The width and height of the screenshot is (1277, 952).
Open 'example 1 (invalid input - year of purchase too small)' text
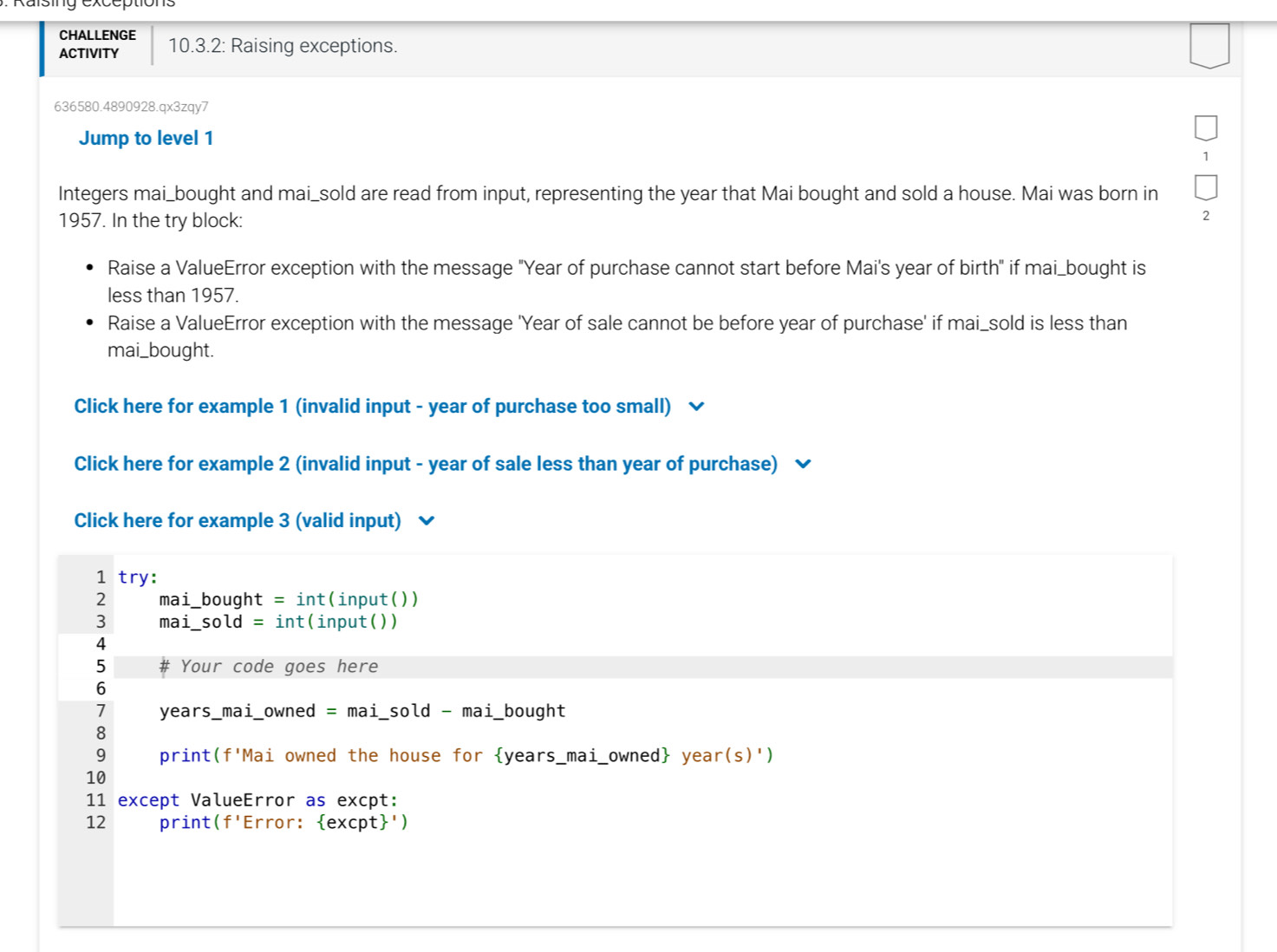pyautogui.click(x=372, y=407)
